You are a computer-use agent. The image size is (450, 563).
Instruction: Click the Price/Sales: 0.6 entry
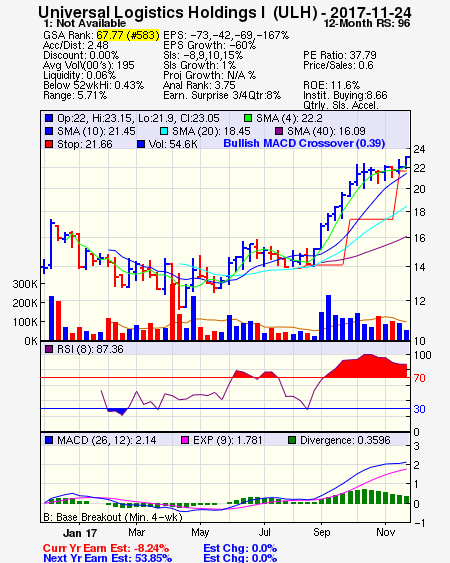[338, 65]
